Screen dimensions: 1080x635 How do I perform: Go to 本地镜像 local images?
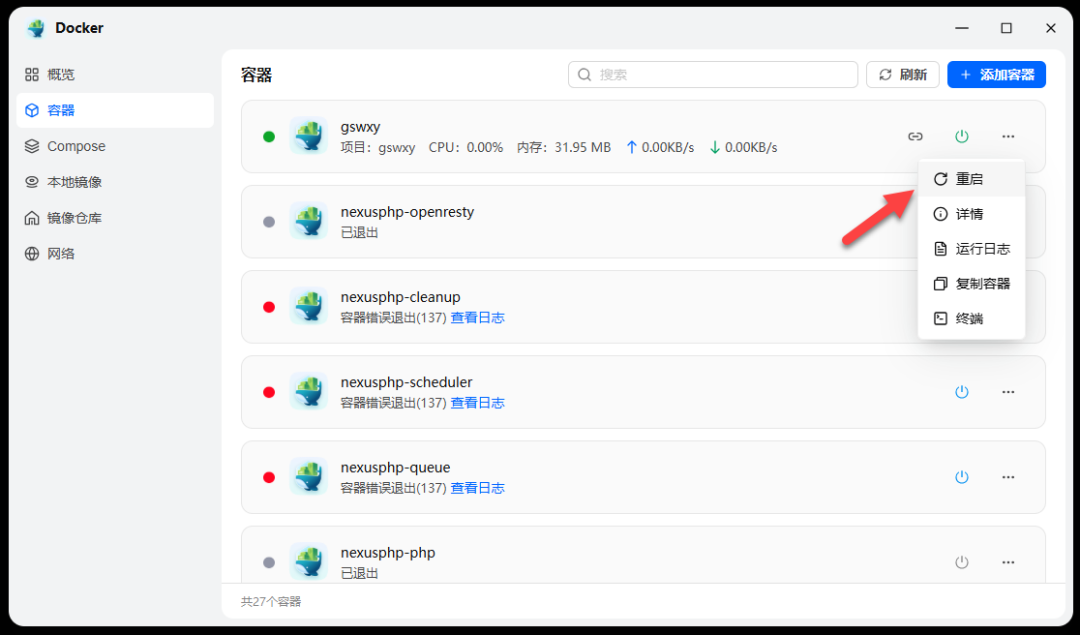[115, 182]
